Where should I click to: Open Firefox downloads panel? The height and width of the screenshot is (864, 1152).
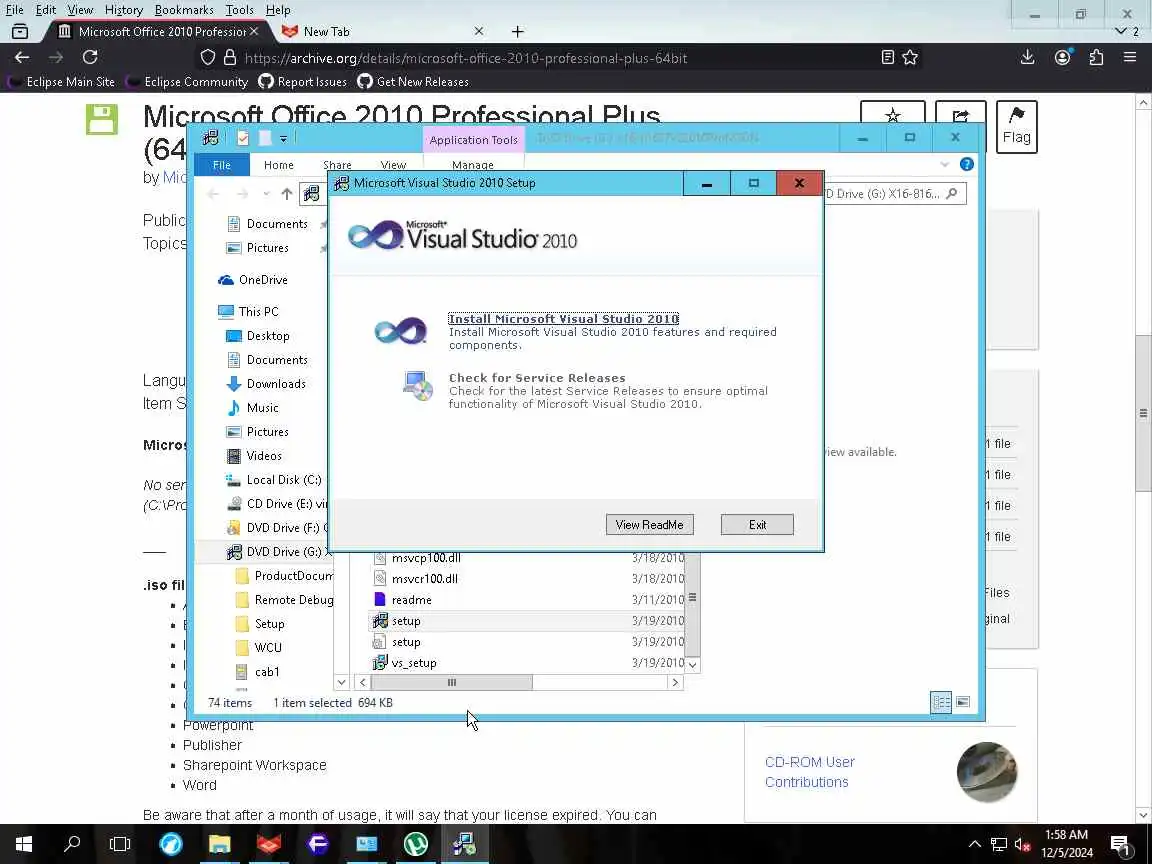pos(1028,57)
